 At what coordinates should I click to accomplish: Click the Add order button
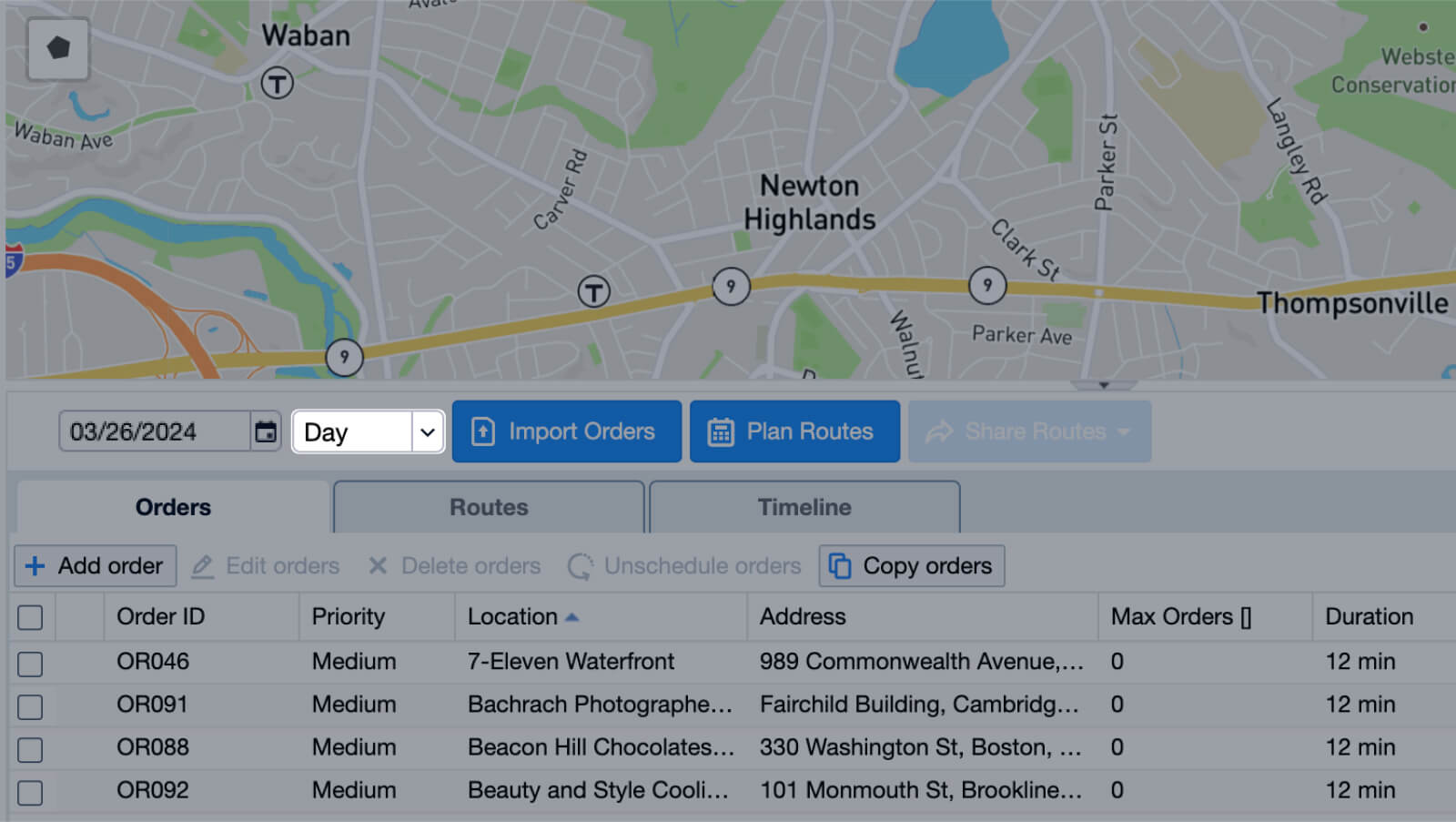[96, 566]
